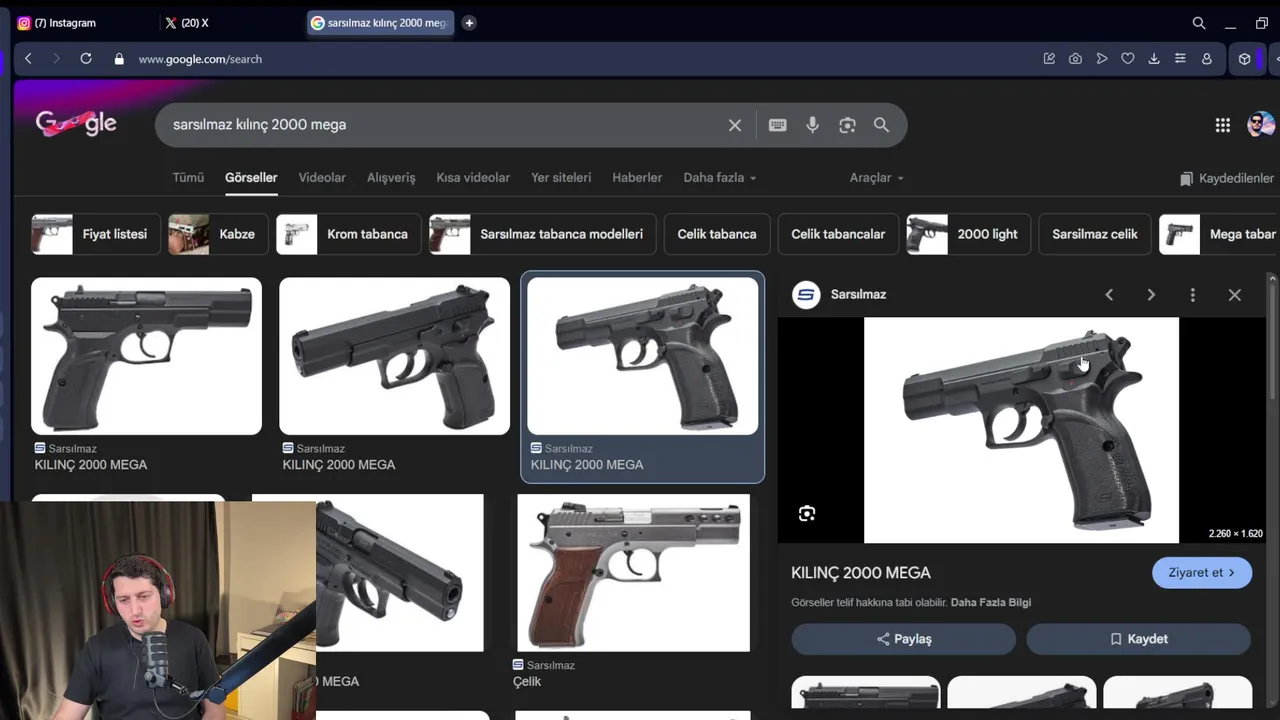Select the Kabze filter chip
1280x720 pixels.
tap(218, 234)
